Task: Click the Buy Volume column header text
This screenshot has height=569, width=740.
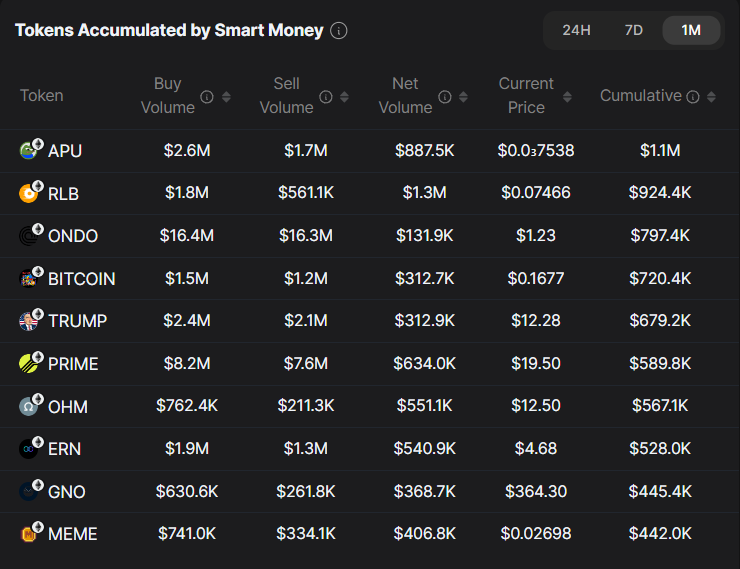Action: pos(168,96)
